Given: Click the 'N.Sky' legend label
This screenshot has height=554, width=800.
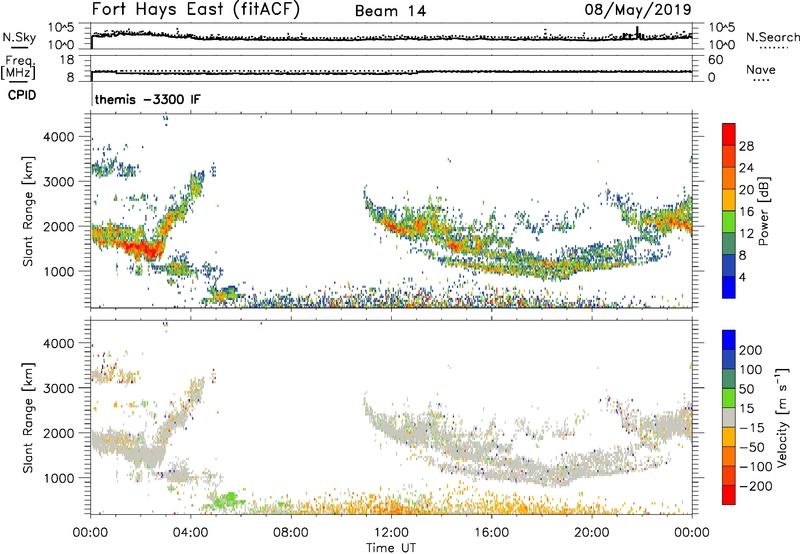Looking at the screenshot, I should pyautogui.click(x=19, y=37).
